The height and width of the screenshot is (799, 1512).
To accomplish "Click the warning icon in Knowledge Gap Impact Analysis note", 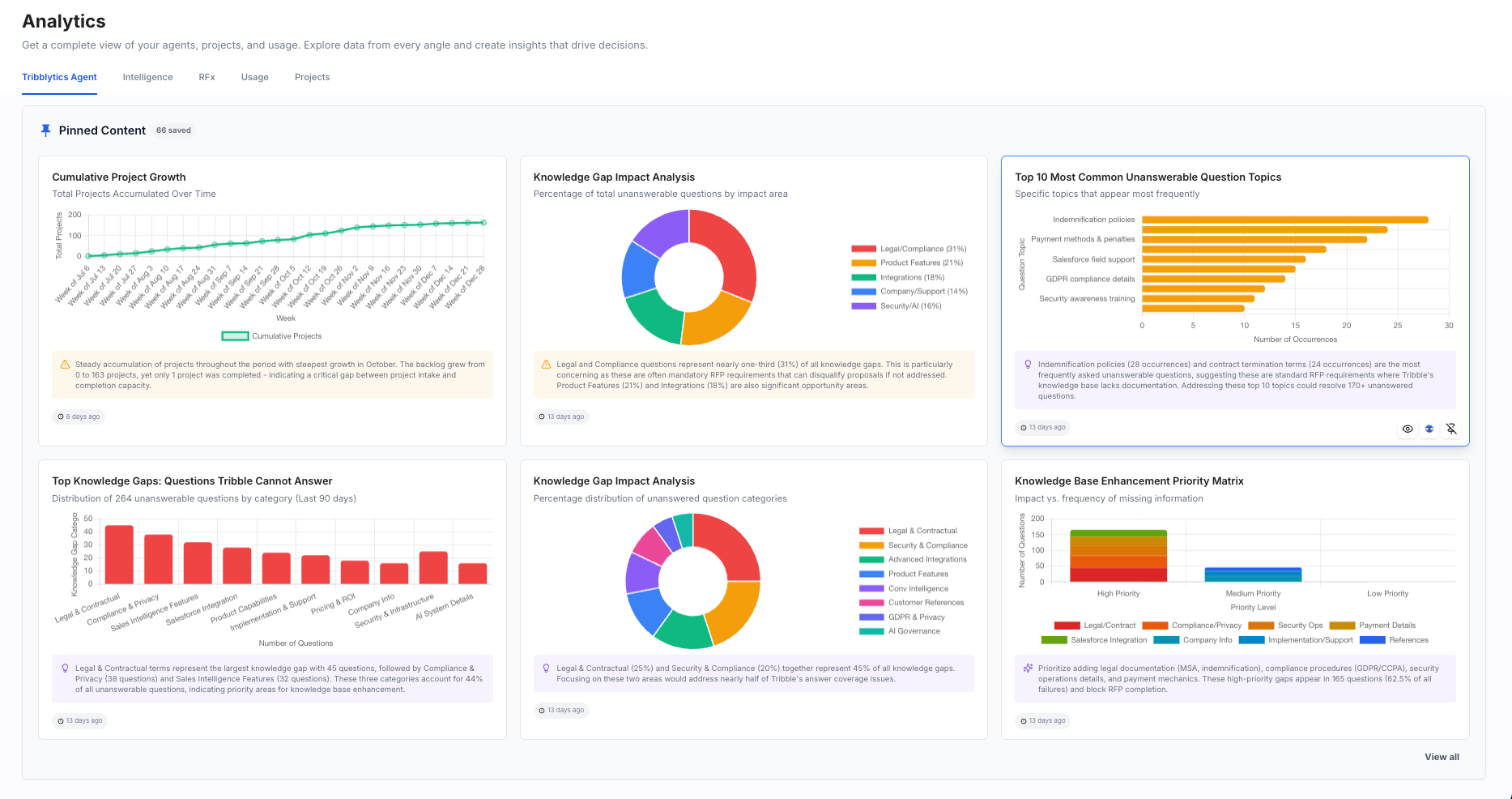I will (x=546, y=364).
